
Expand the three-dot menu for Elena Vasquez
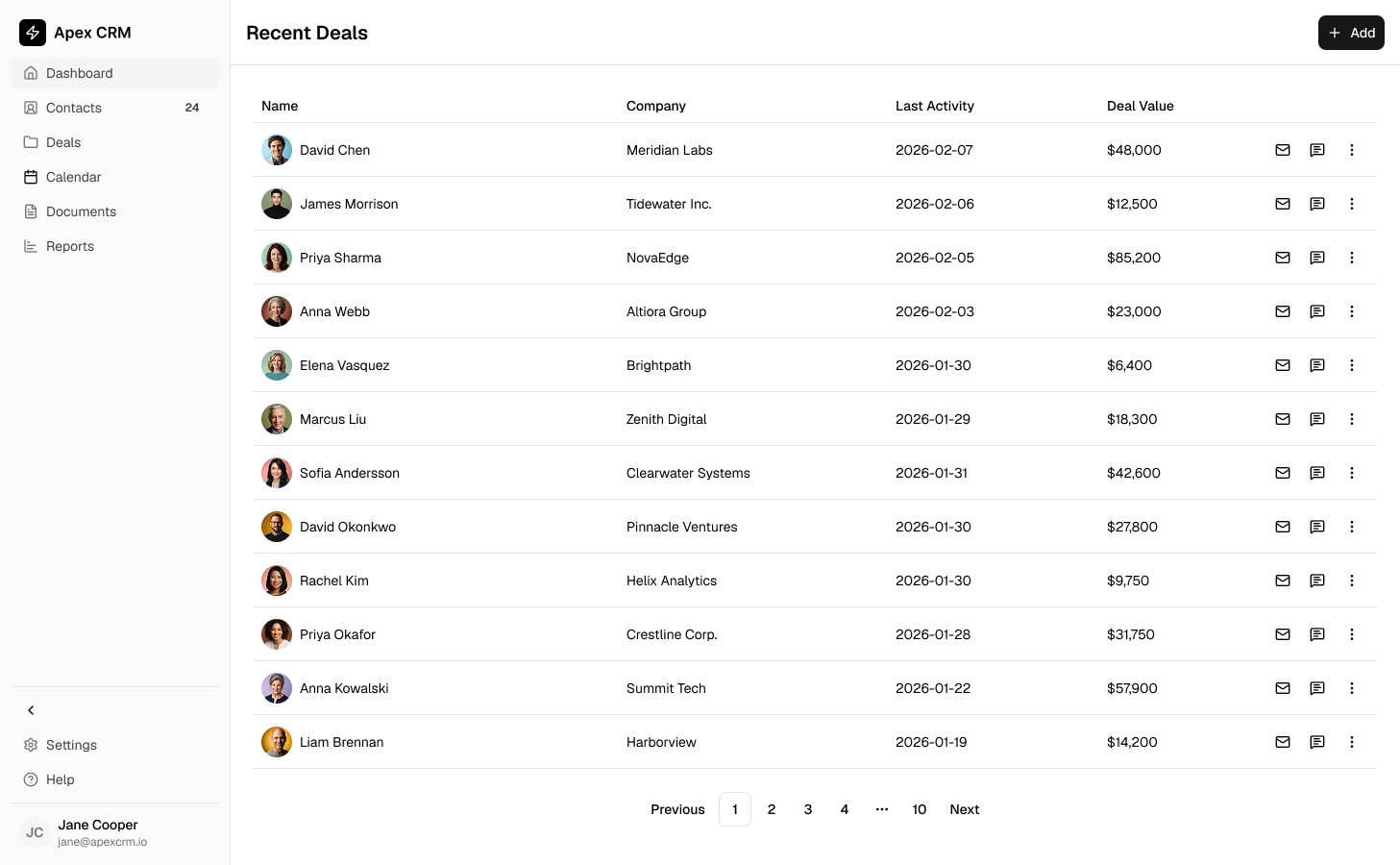pyautogui.click(x=1352, y=365)
